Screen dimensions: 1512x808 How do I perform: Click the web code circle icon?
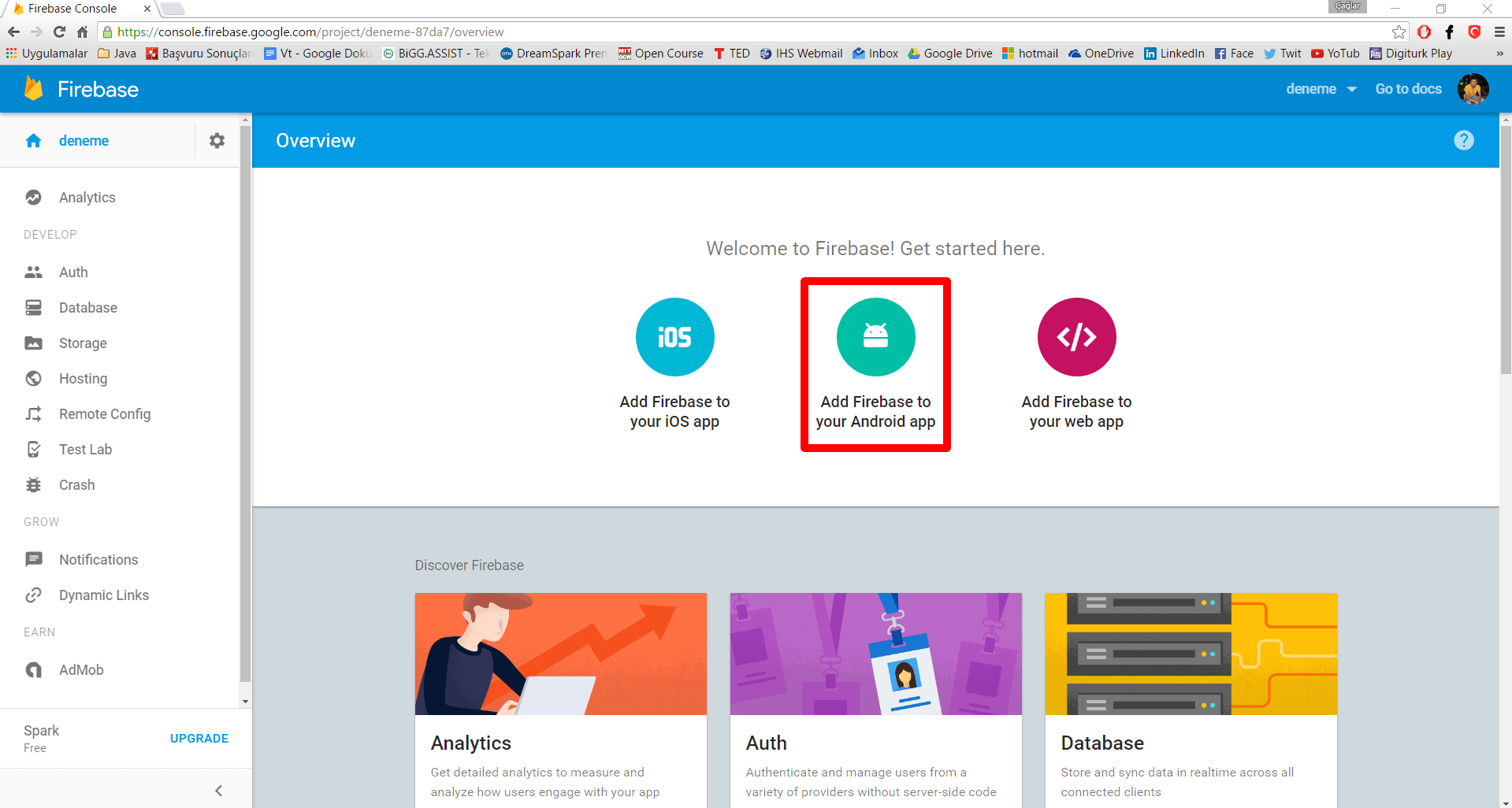point(1076,337)
